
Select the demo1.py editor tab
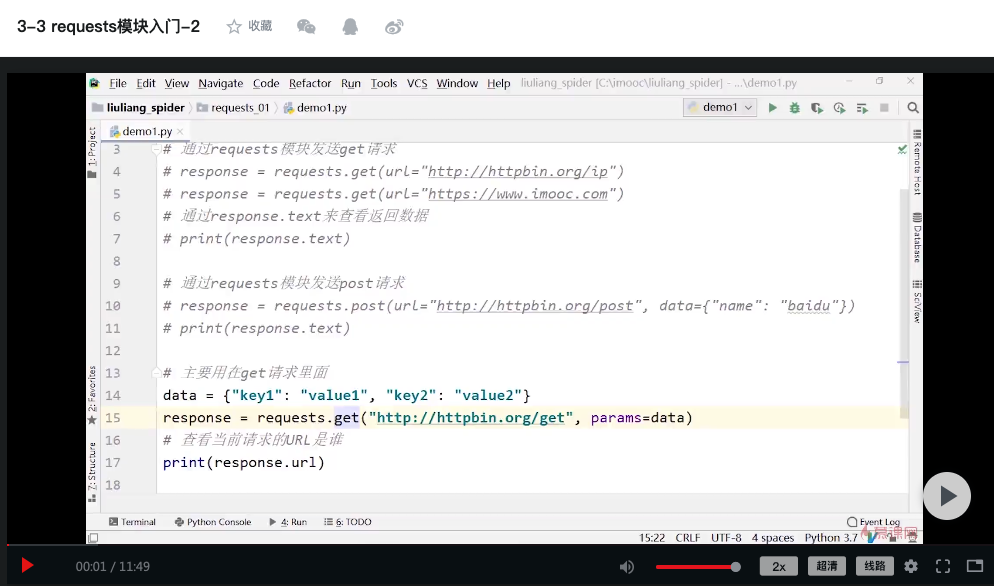[x=146, y=131]
